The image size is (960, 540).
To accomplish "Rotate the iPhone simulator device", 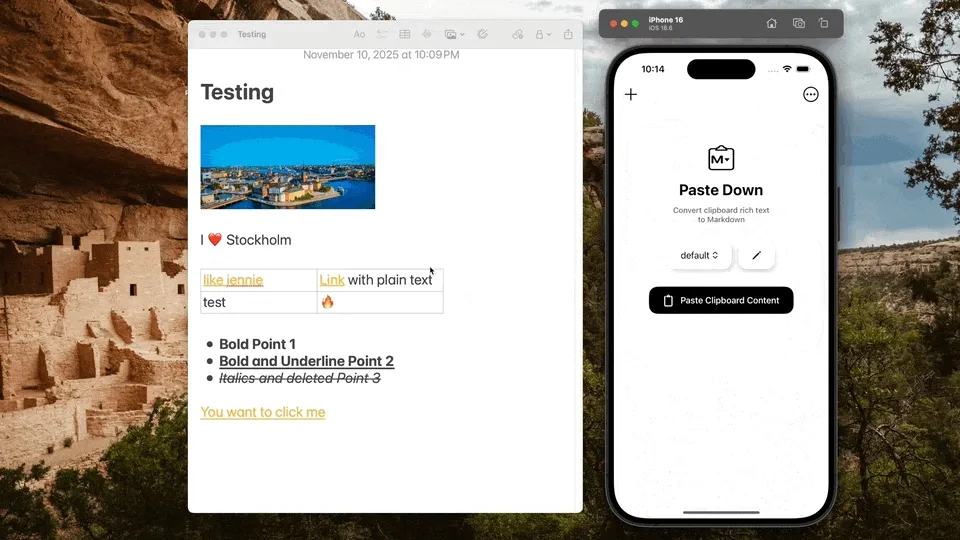I will (x=824, y=23).
